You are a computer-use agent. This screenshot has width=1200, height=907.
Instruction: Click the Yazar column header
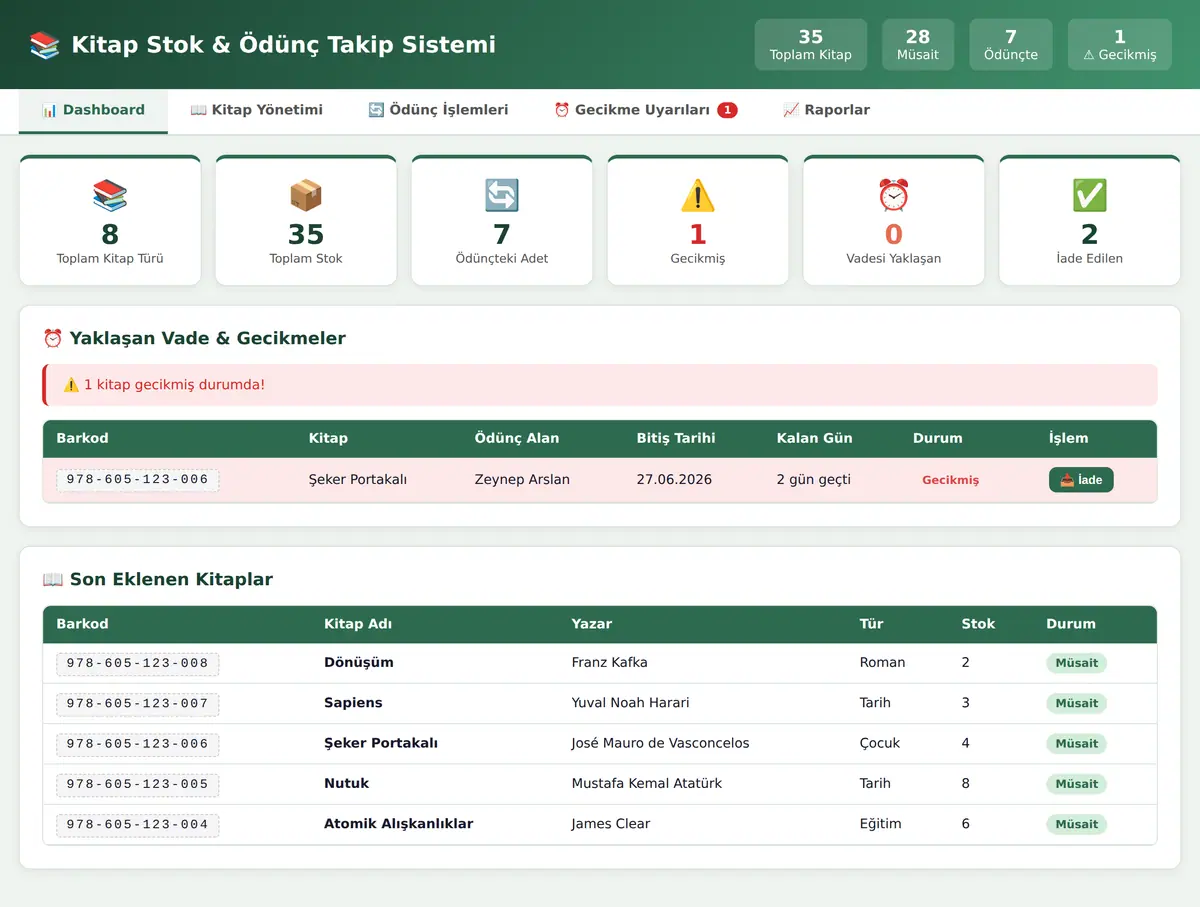tap(592, 624)
